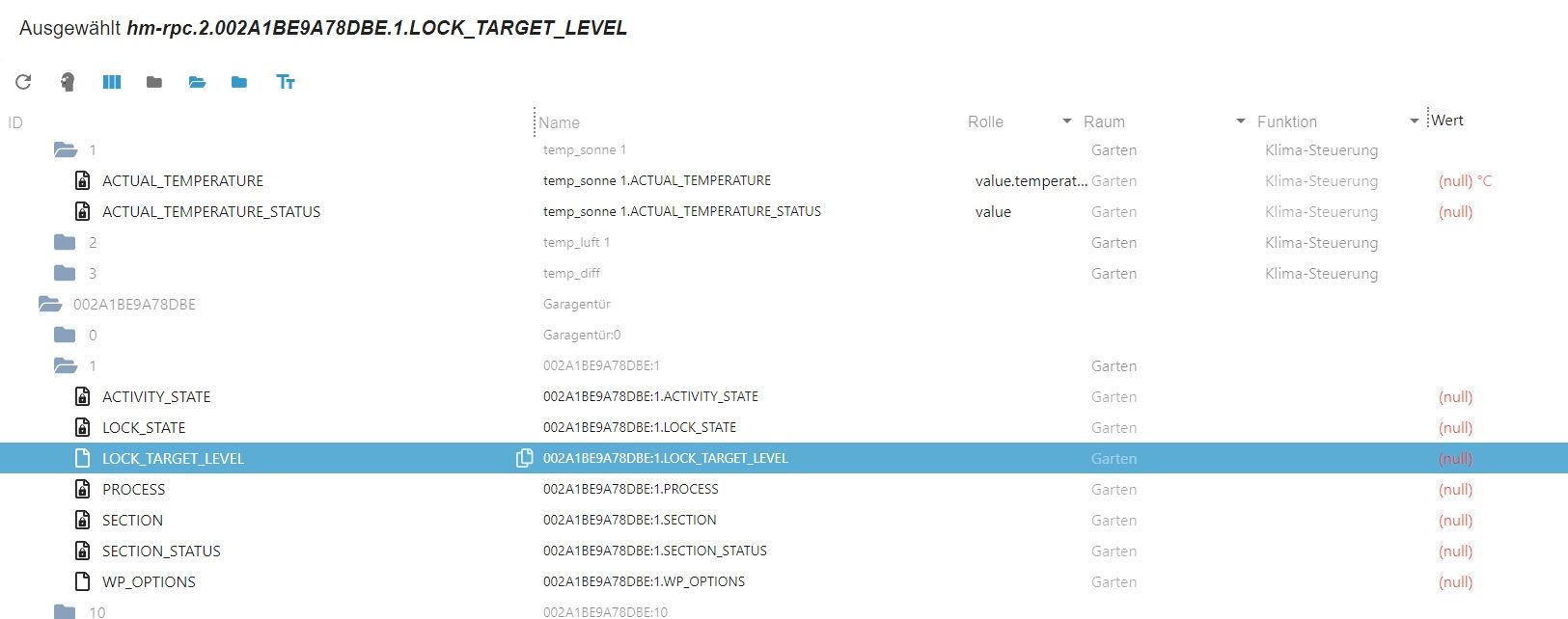Click (null) value of LOCK_TARGET_LEVEL
The image size is (1568, 619).
pyautogui.click(x=1455, y=458)
